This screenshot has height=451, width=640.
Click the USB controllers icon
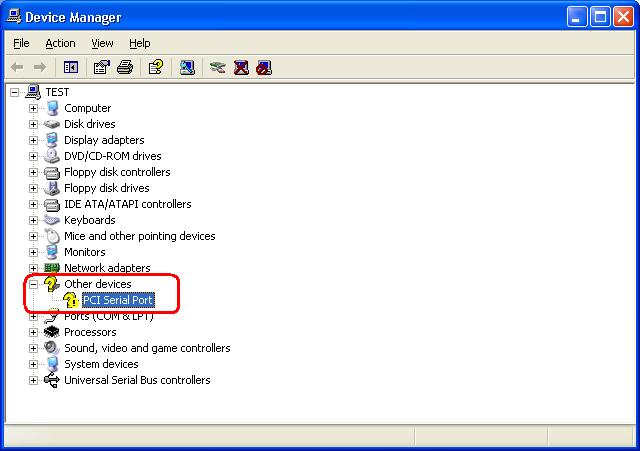(x=52, y=380)
